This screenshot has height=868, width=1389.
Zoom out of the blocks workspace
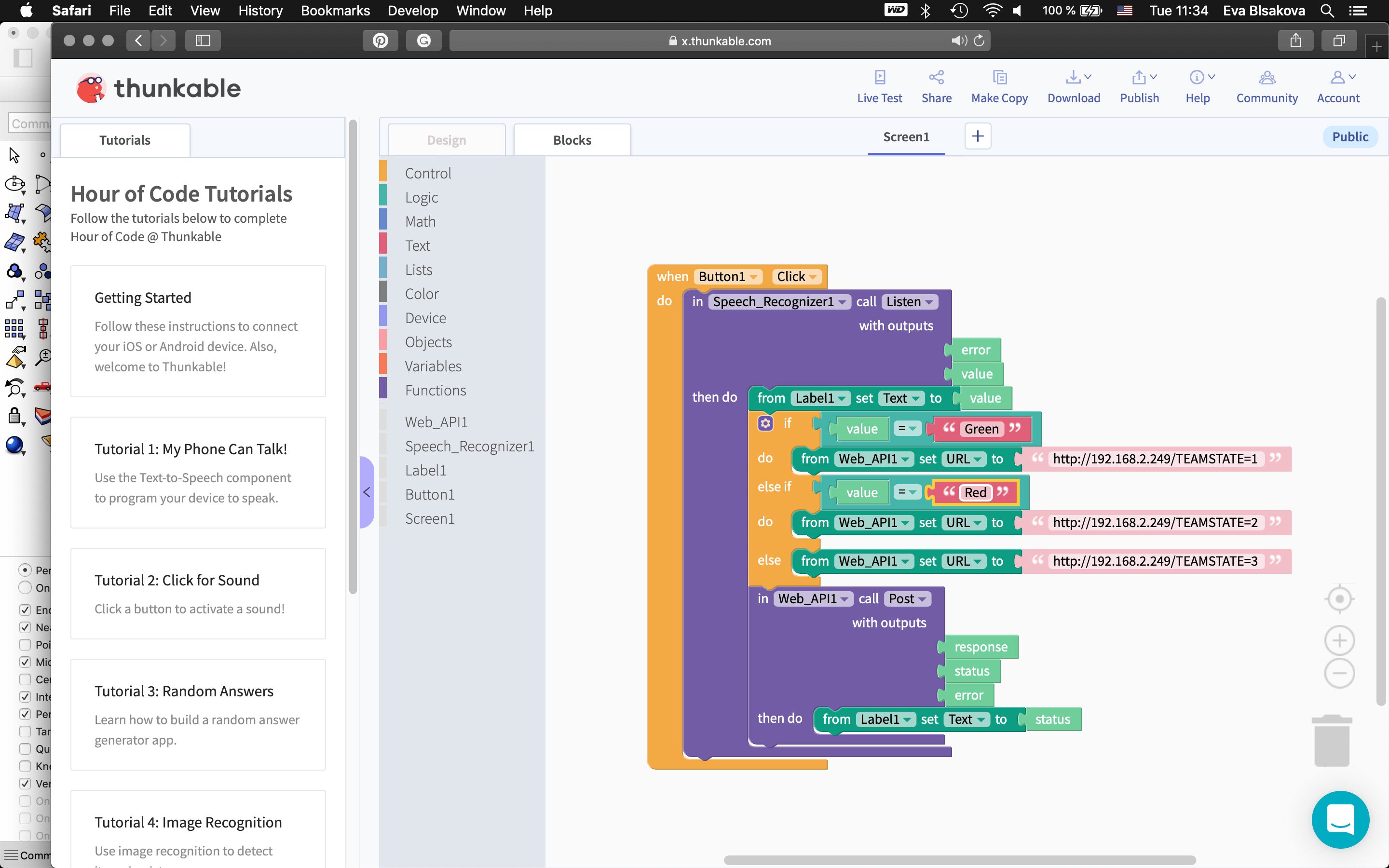[x=1339, y=673]
